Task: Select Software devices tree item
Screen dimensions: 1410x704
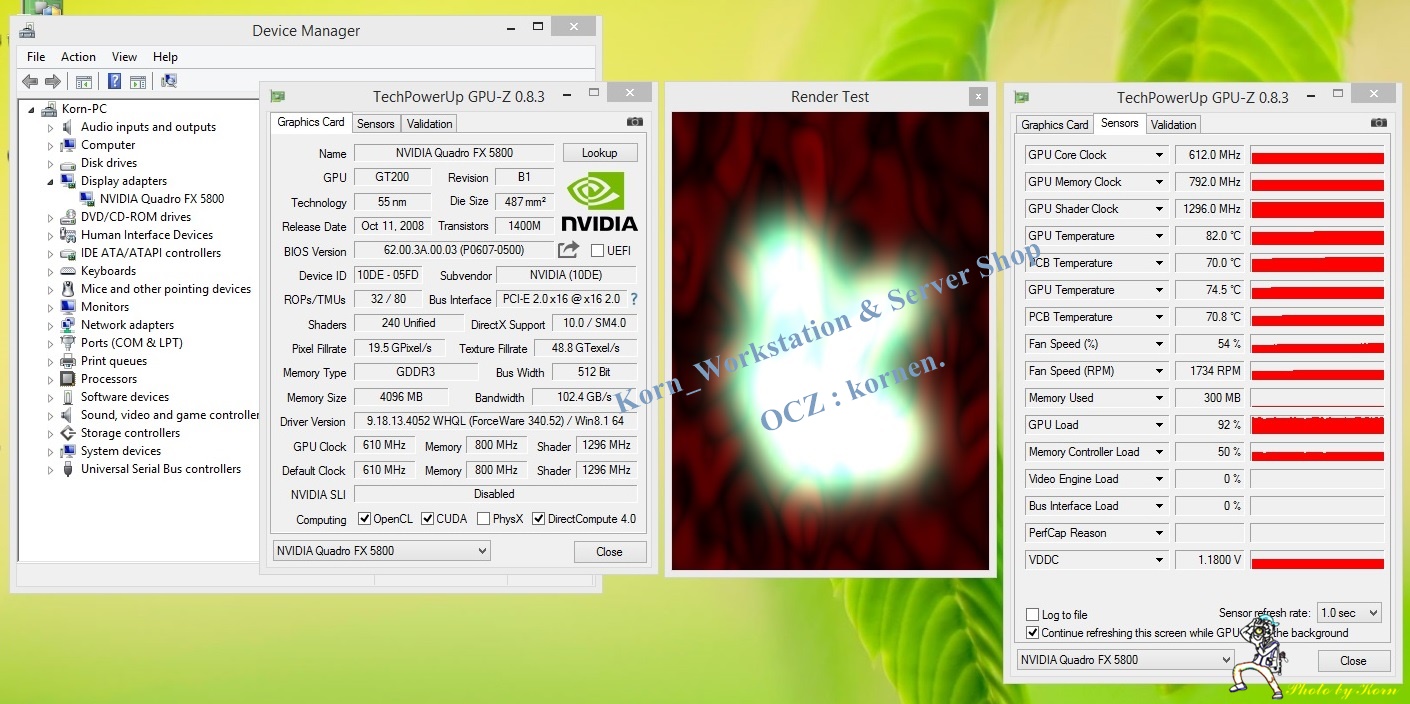Action: 125,397
